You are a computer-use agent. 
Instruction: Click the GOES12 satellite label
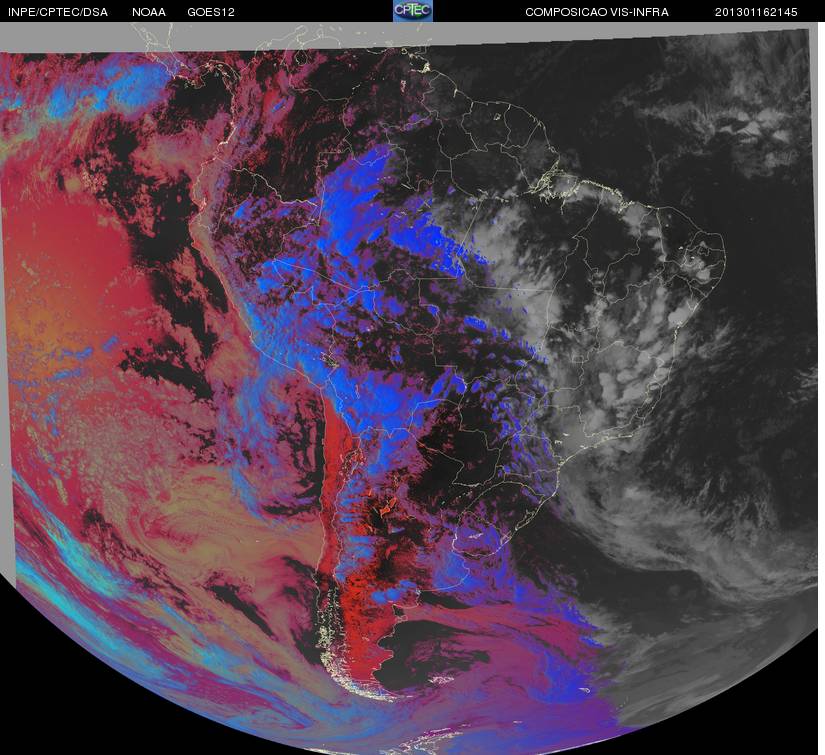[x=211, y=12]
